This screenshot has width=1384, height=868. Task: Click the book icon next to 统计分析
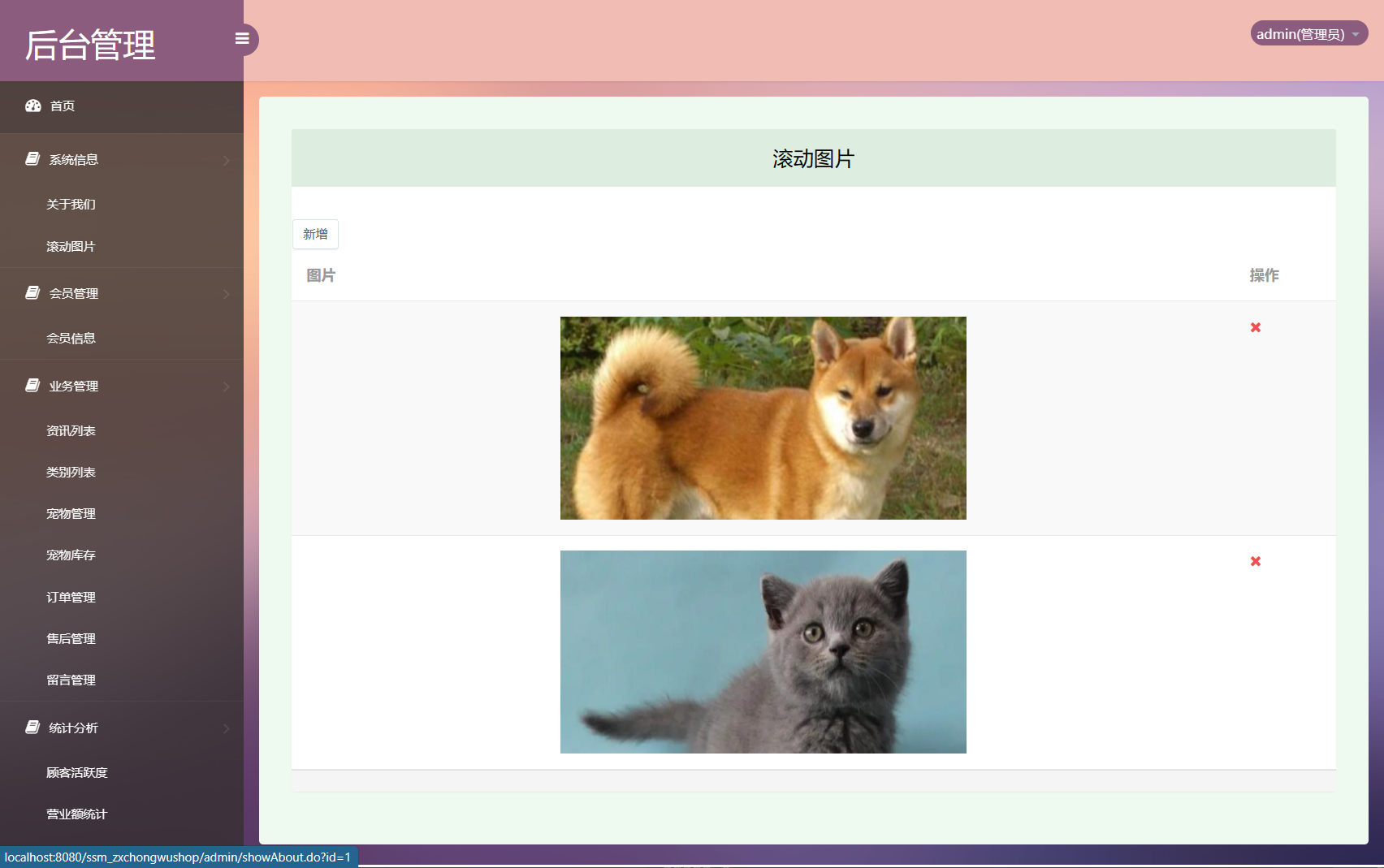[32, 727]
